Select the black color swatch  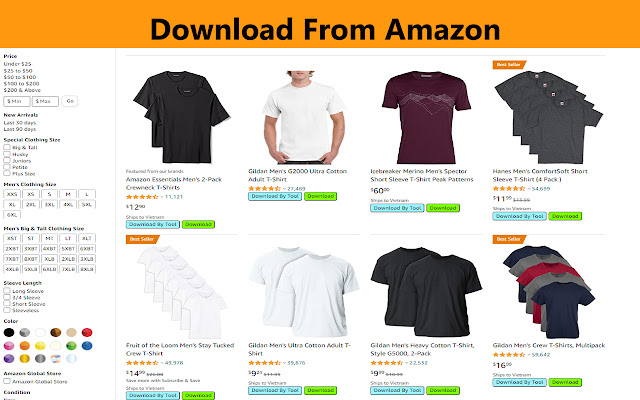click(9, 332)
